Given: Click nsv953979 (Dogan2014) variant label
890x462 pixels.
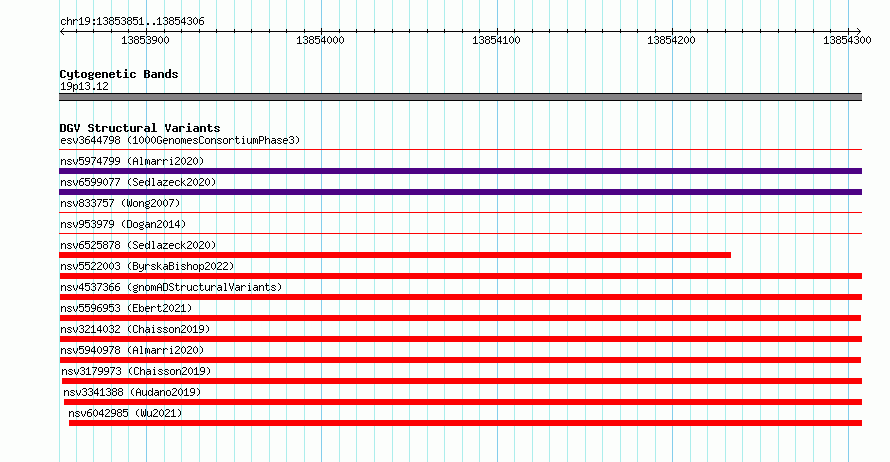Looking at the screenshot, I should tap(123, 224).
